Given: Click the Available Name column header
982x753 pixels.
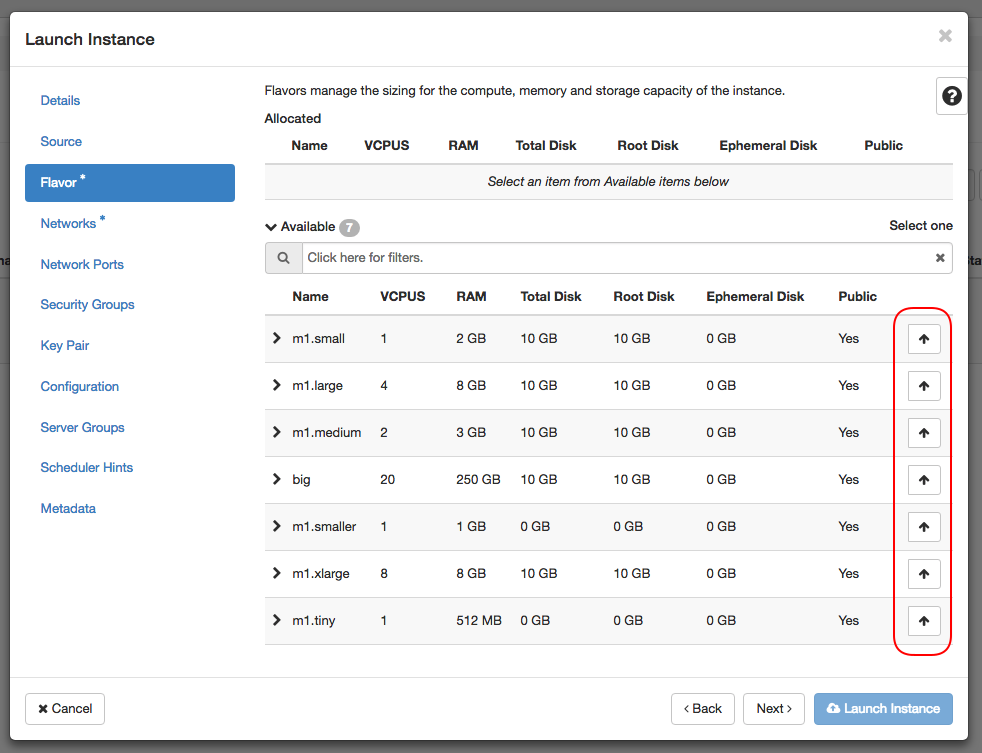Looking at the screenshot, I should 310,296.
